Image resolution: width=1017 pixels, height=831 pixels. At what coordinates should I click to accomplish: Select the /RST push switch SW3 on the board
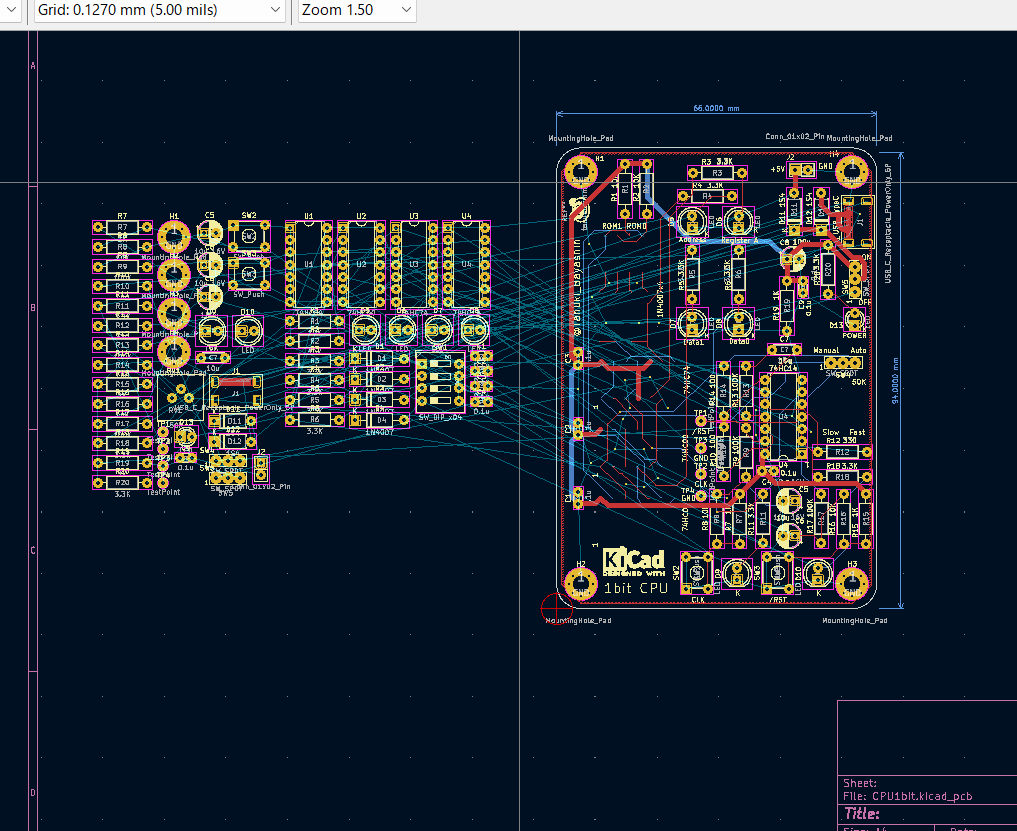pos(778,573)
